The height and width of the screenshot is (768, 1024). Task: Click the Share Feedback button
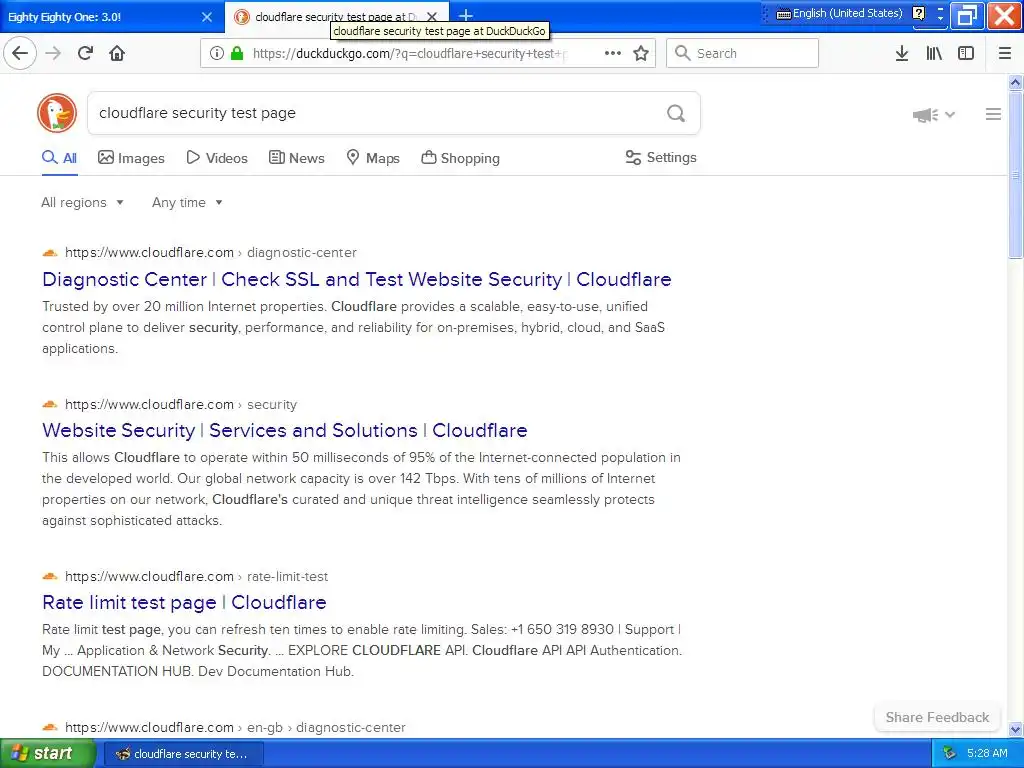937,717
